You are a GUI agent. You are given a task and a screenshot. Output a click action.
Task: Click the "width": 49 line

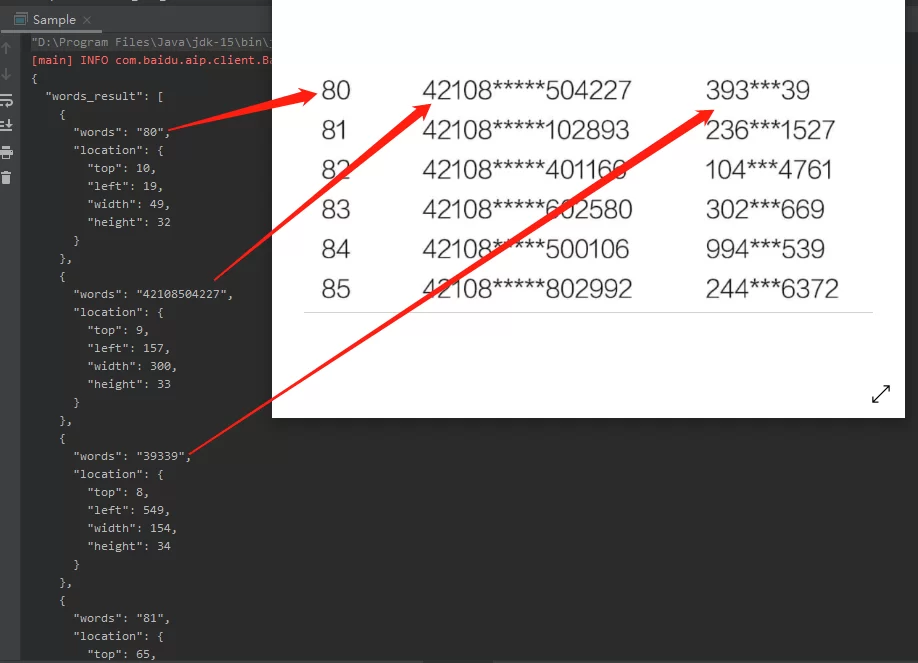coord(129,204)
